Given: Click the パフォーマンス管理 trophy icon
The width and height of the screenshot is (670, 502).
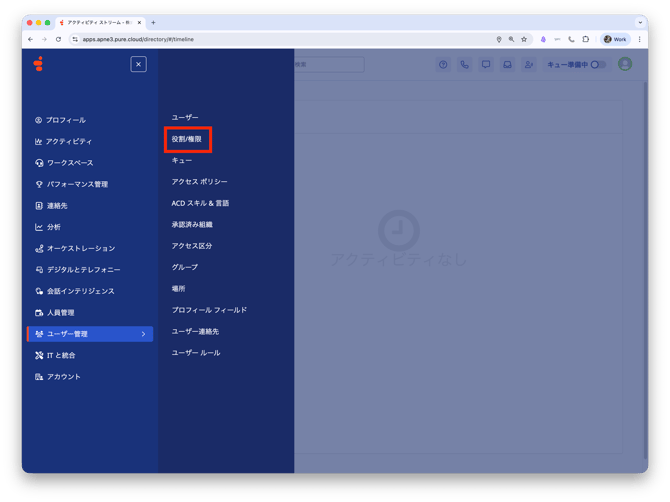Looking at the screenshot, I should [x=39, y=184].
